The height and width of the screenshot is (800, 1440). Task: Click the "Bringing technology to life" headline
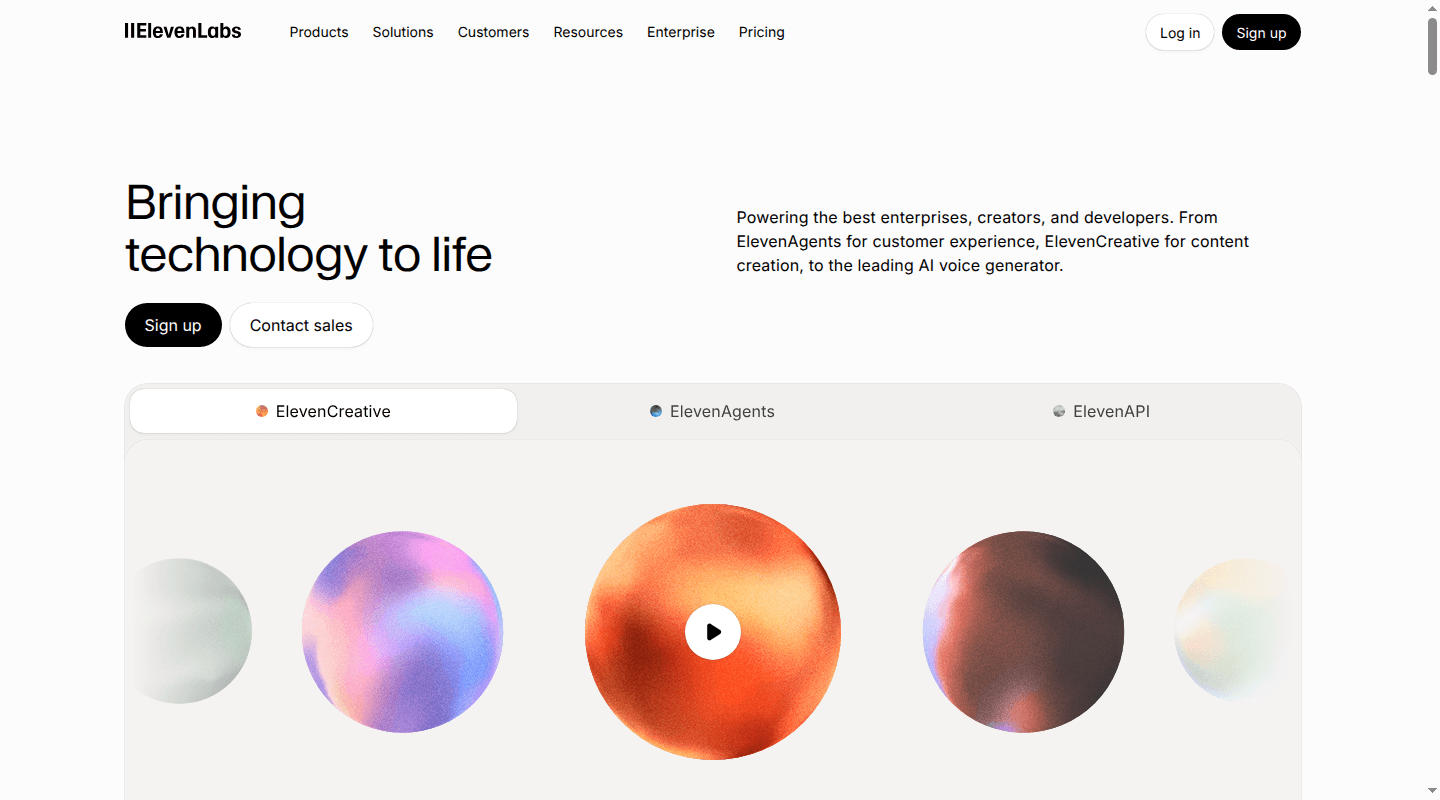[309, 229]
